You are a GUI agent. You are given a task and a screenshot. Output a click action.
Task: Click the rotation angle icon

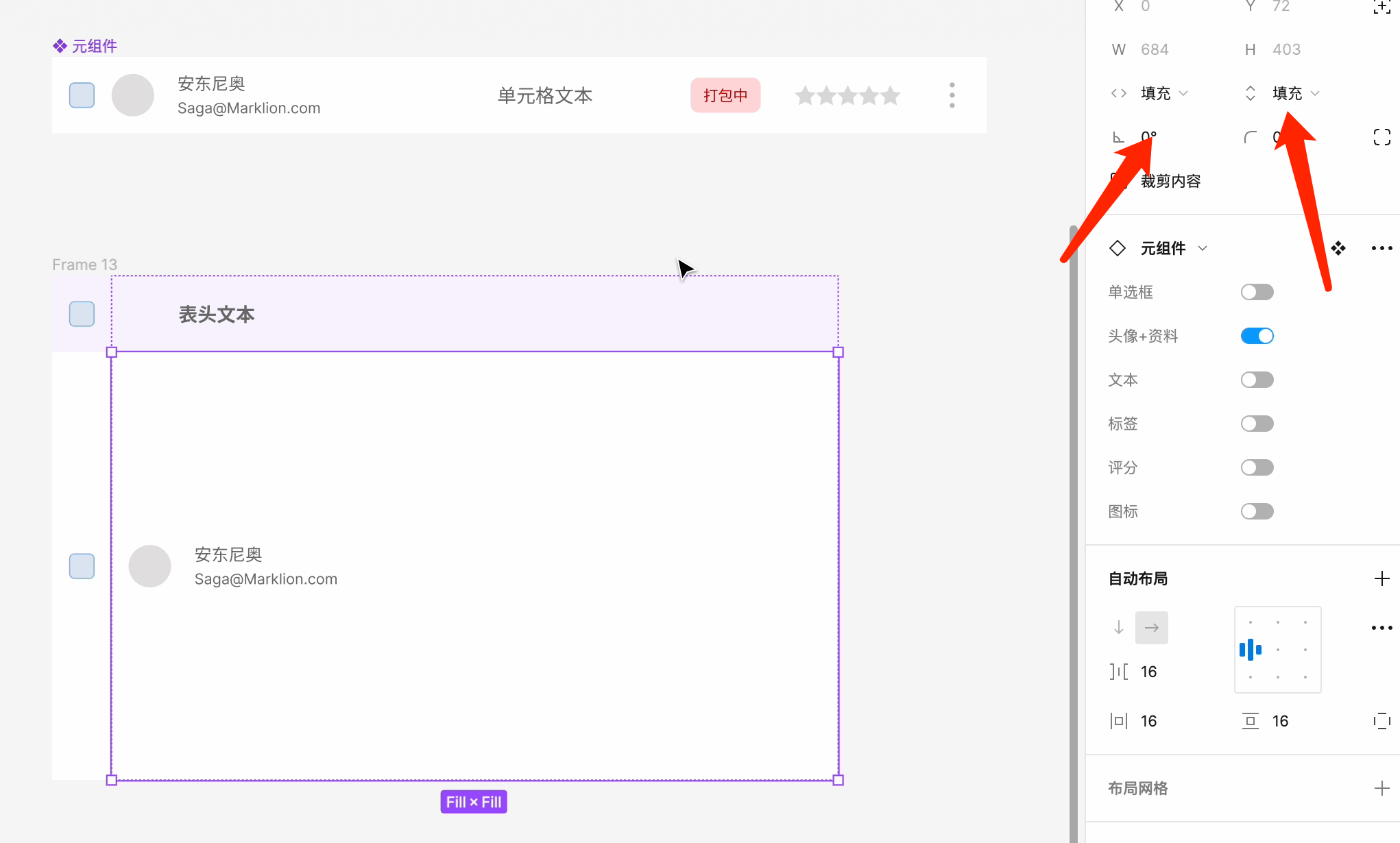coord(1120,136)
